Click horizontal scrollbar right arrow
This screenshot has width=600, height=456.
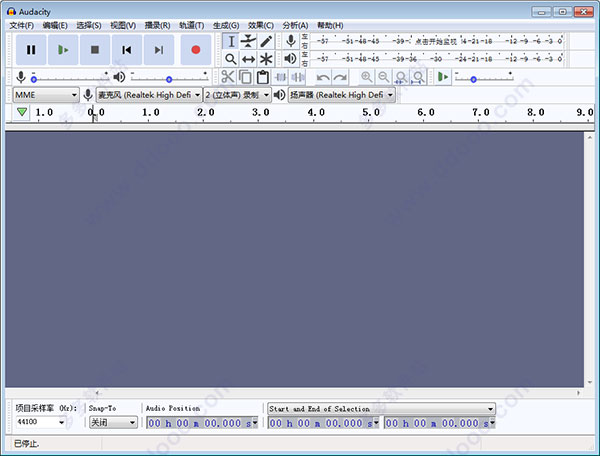(x=578, y=393)
